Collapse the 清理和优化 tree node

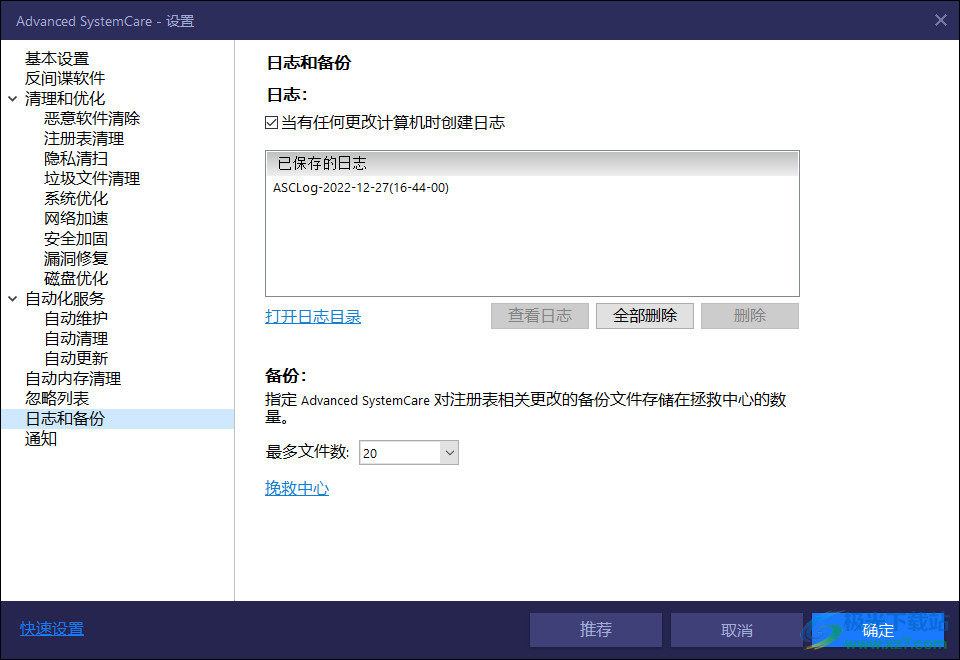pos(12,99)
